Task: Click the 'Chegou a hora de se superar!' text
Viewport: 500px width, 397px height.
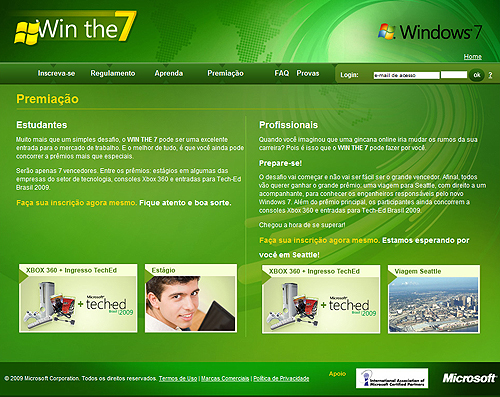Action: [302, 225]
